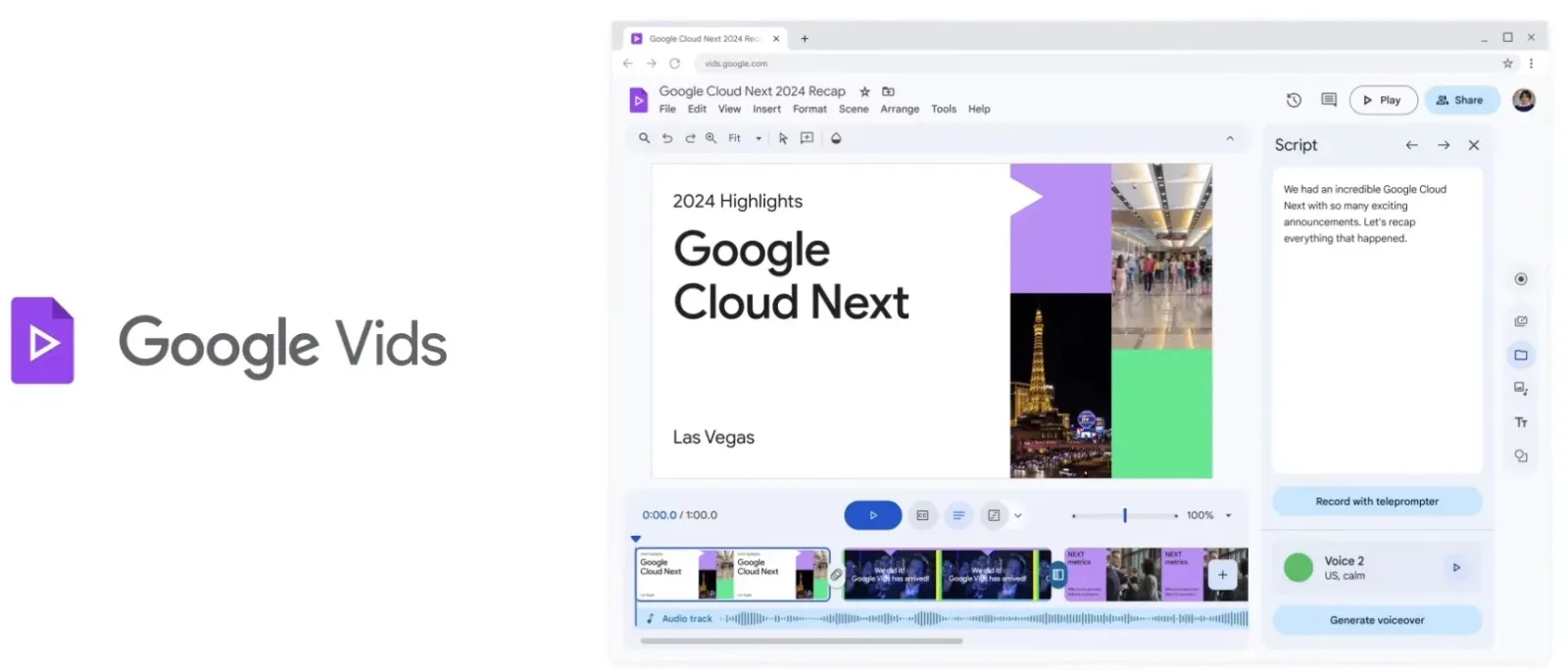Screen dimensions: 1568x670
Task: Toggle closed captions in timeline controls
Action: pos(922,515)
